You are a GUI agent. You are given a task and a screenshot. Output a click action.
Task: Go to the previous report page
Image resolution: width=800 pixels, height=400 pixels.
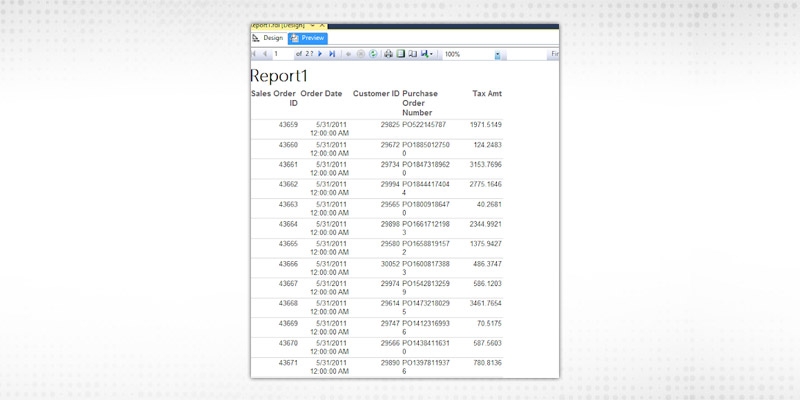tap(264, 54)
